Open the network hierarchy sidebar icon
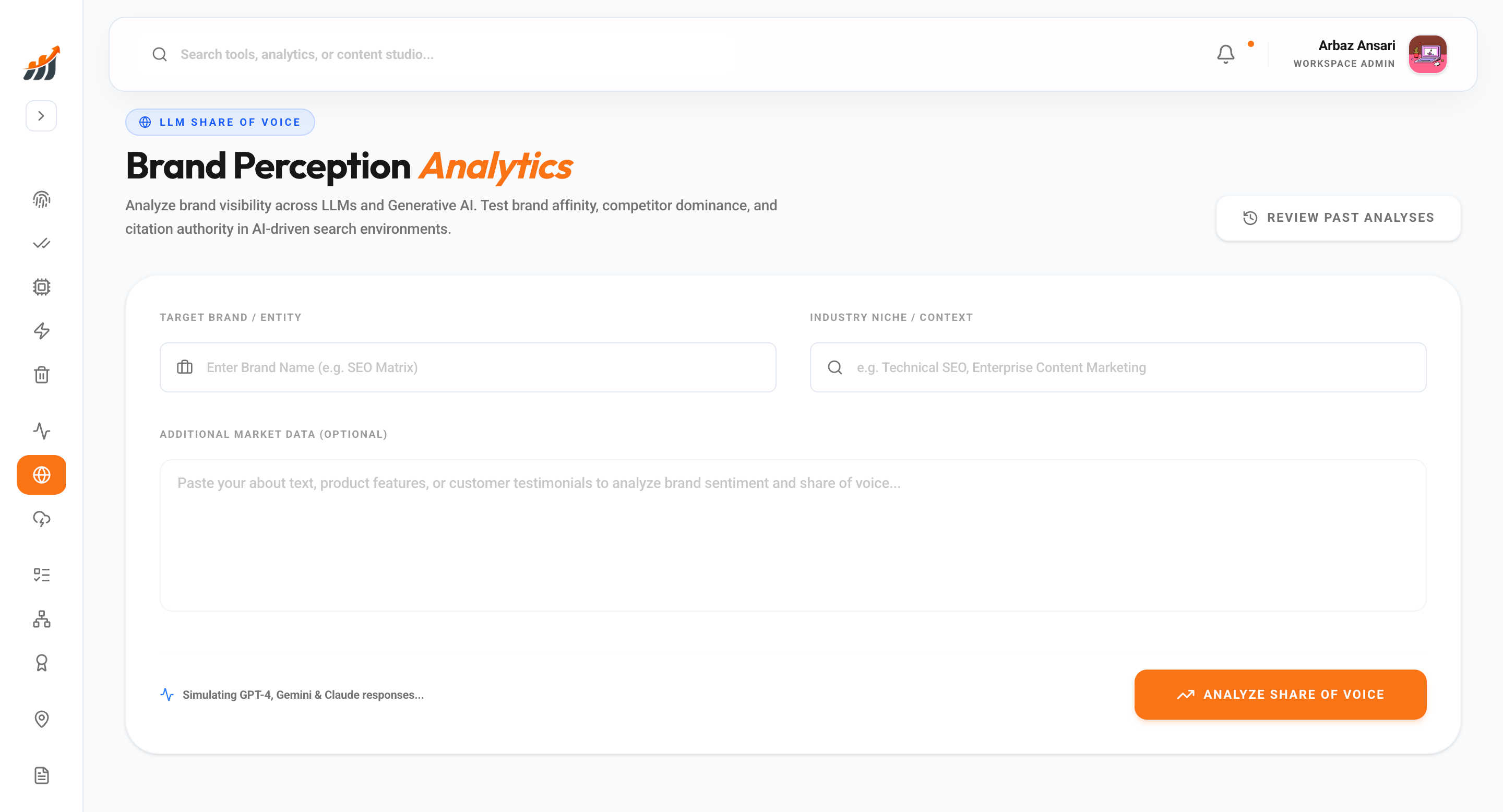 tap(41, 619)
